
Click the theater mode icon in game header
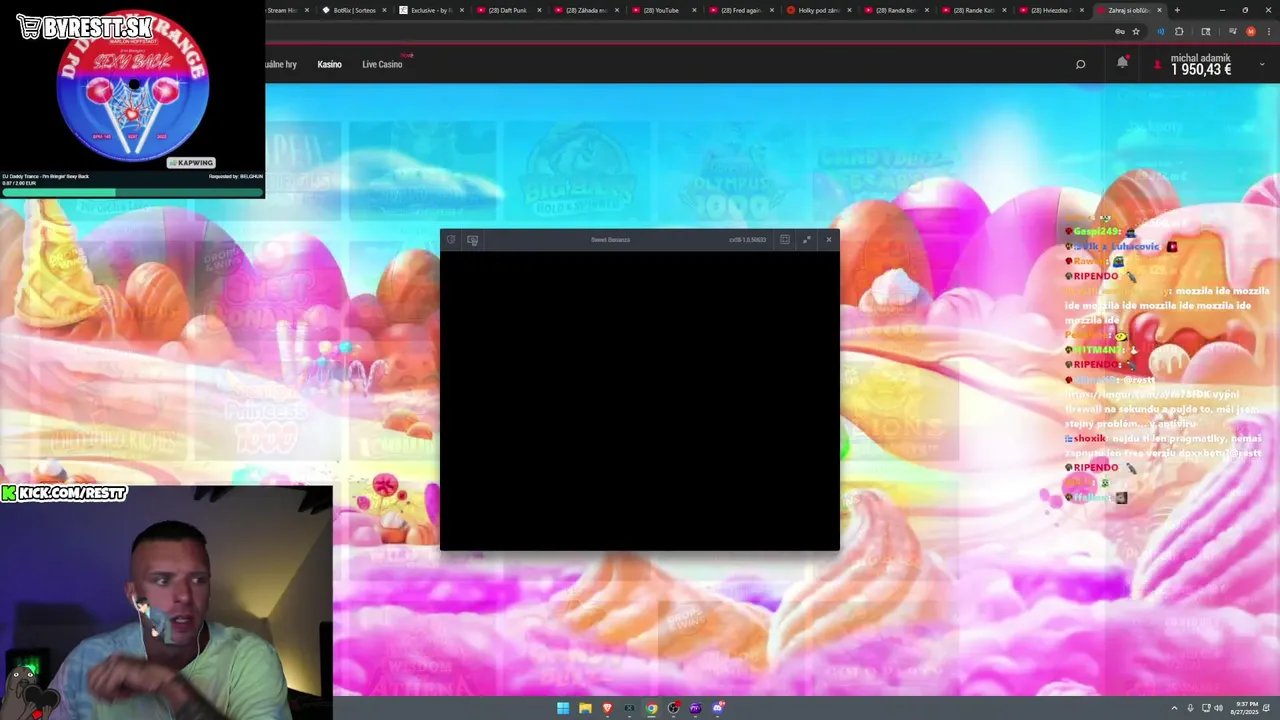pos(784,240)
